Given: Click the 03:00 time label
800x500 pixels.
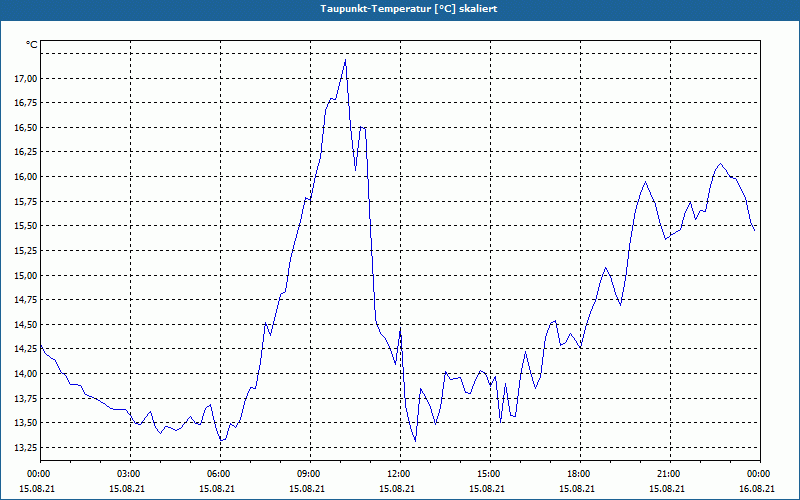Looking at the screenshot, I should [128, 474].
